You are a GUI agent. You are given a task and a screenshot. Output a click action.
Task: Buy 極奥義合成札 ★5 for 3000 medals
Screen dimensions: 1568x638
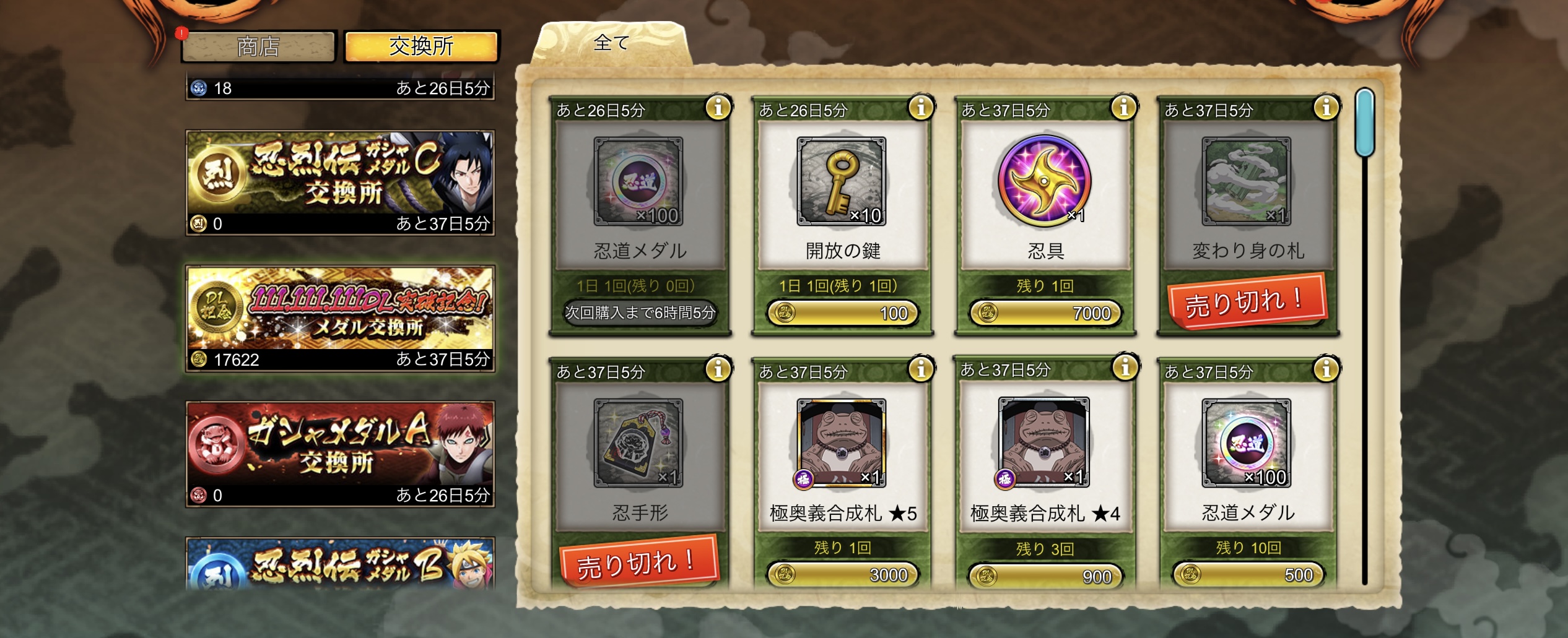[x=842, y=575]
